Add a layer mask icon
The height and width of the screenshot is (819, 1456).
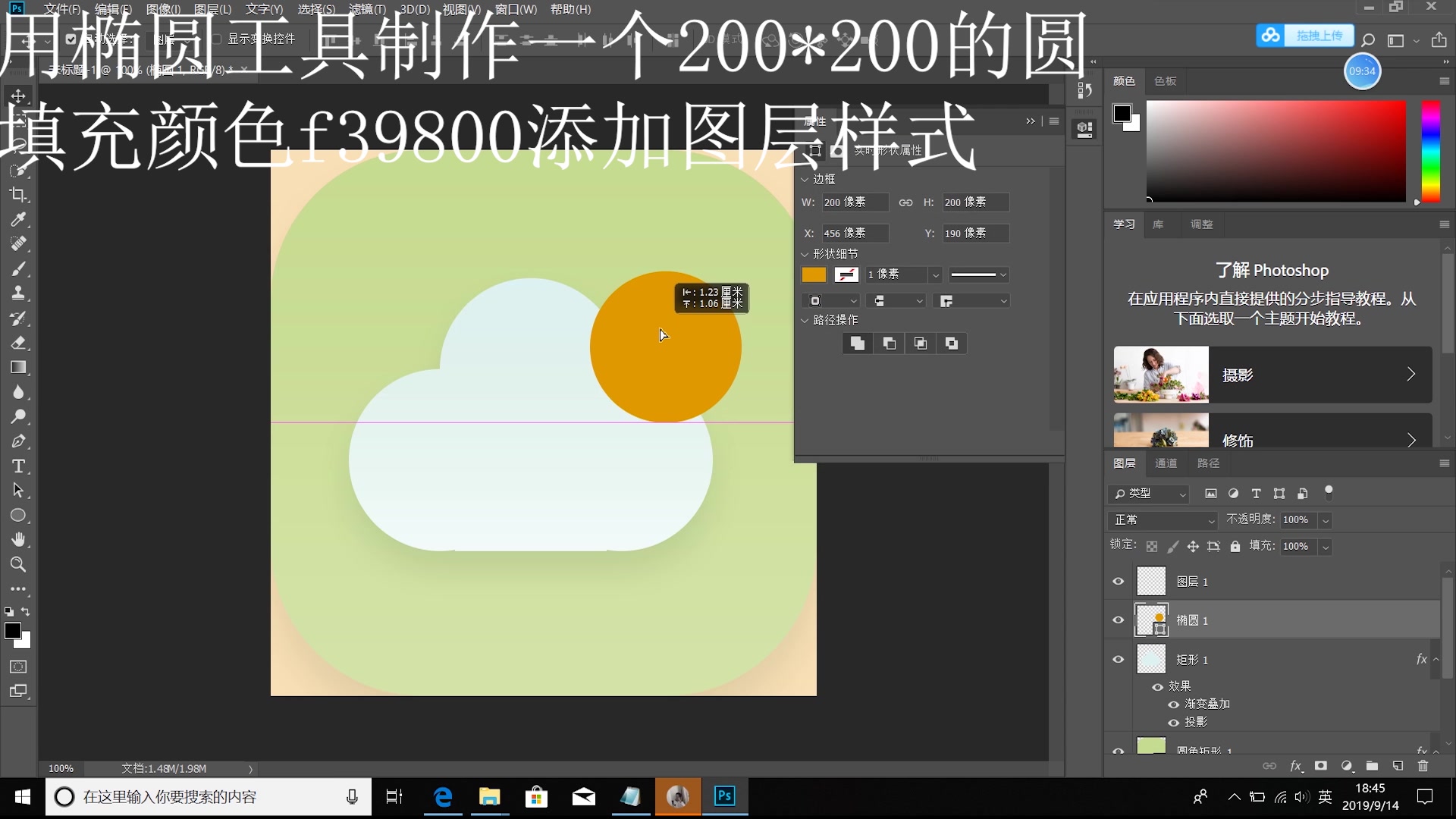pyautogui.click(x=1321, y=767)
